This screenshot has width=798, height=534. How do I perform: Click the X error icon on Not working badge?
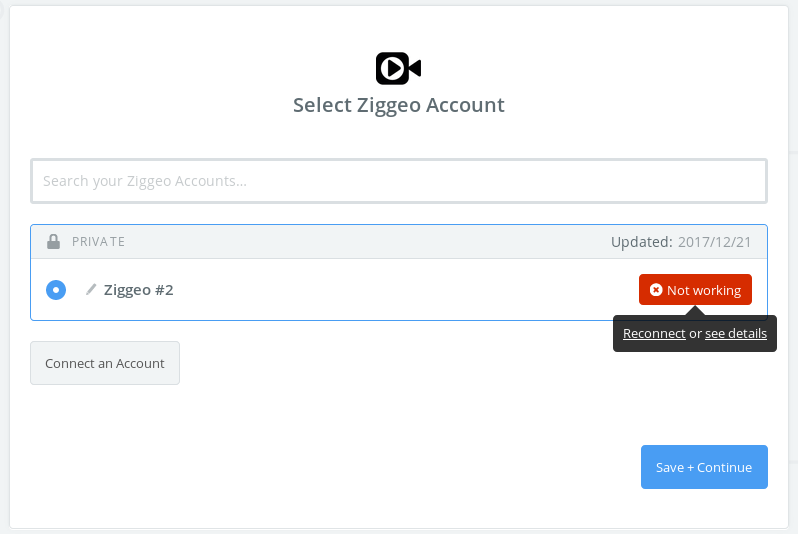click(x=656, y=290)
